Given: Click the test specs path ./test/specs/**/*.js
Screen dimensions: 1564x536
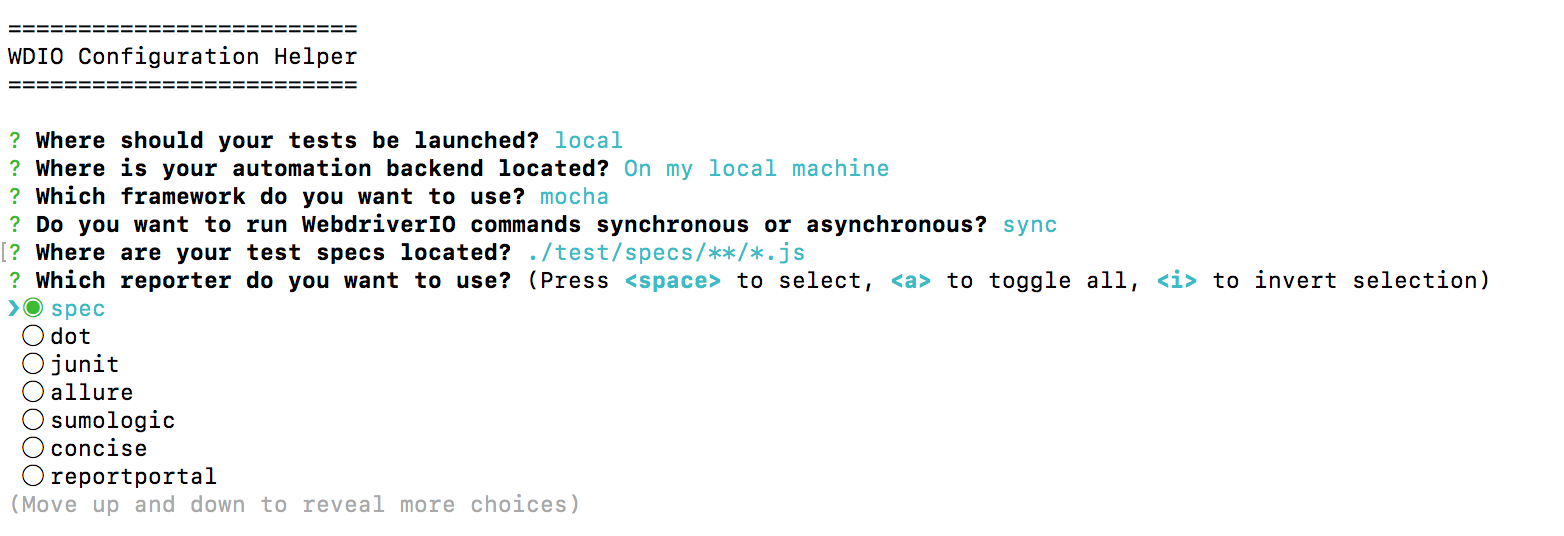Looking at the screenshot, I should click(x=665, y=252).
